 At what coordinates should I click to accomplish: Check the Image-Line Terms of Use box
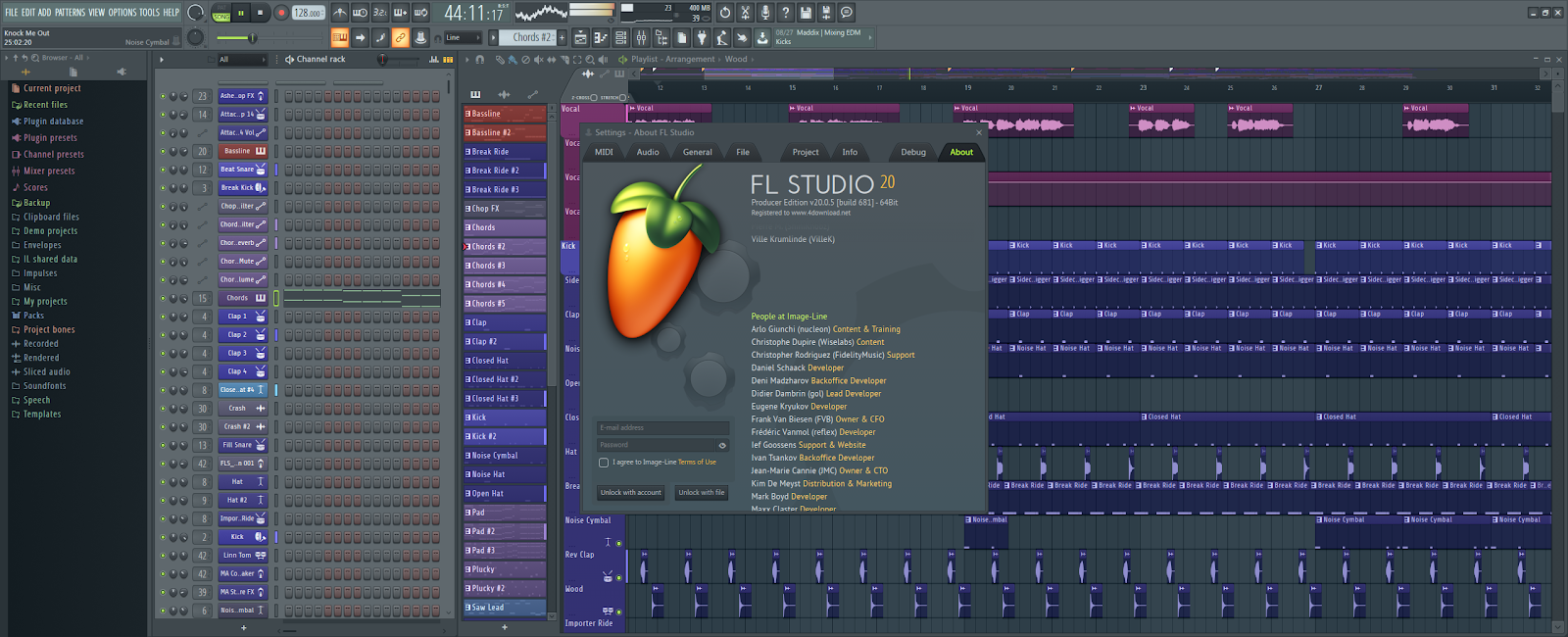pos(604,463)
